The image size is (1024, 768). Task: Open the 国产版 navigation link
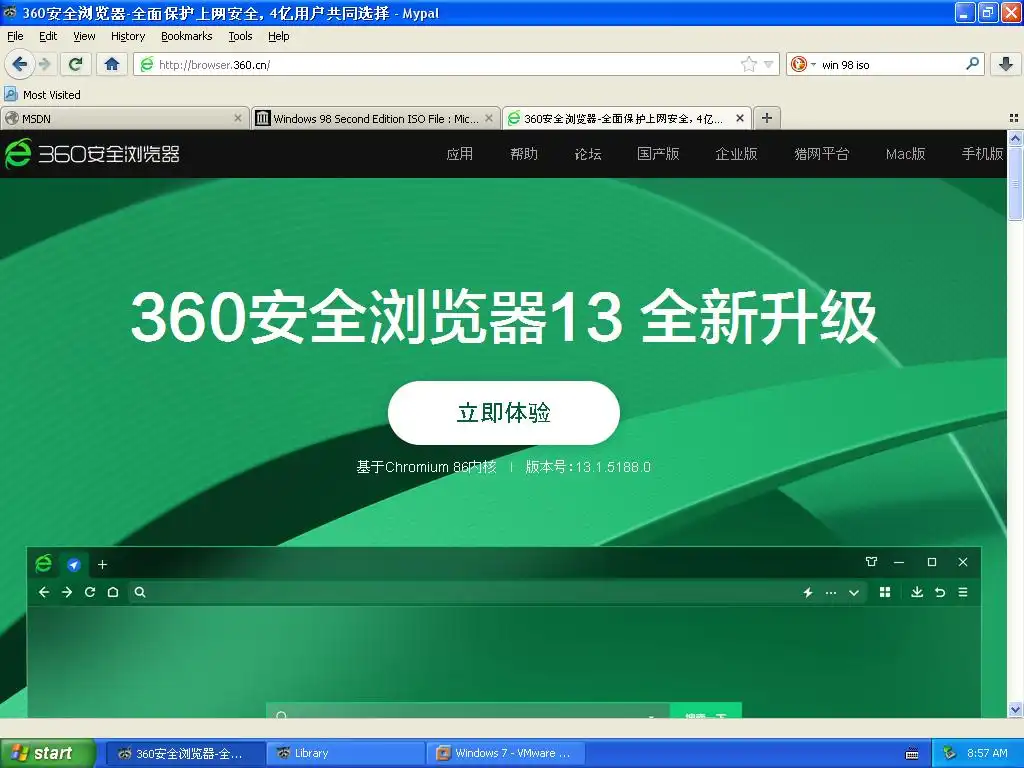(x=658, y=154)
